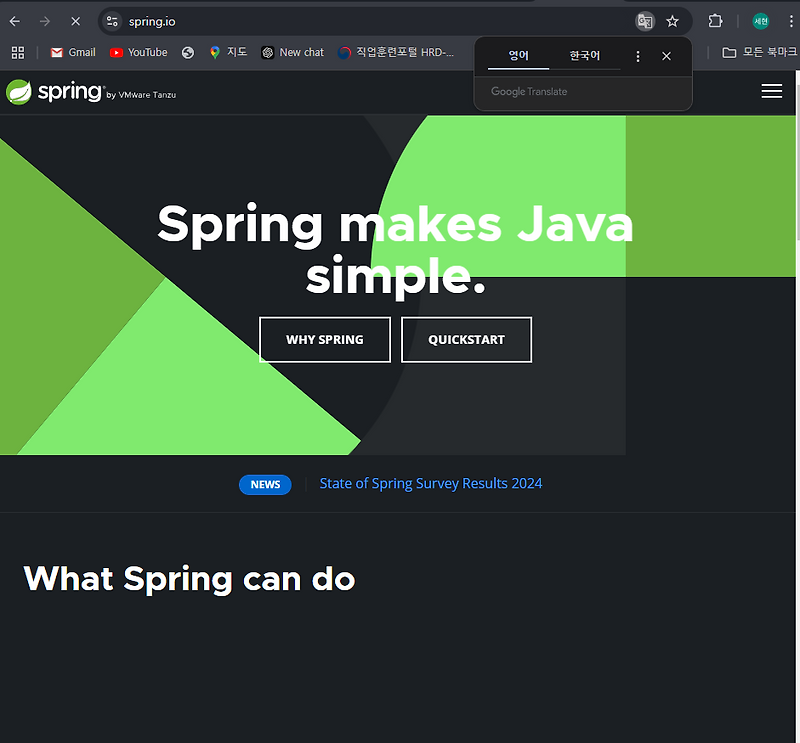
Task: Open the translate popup options menu
Action: coord(637,56)
